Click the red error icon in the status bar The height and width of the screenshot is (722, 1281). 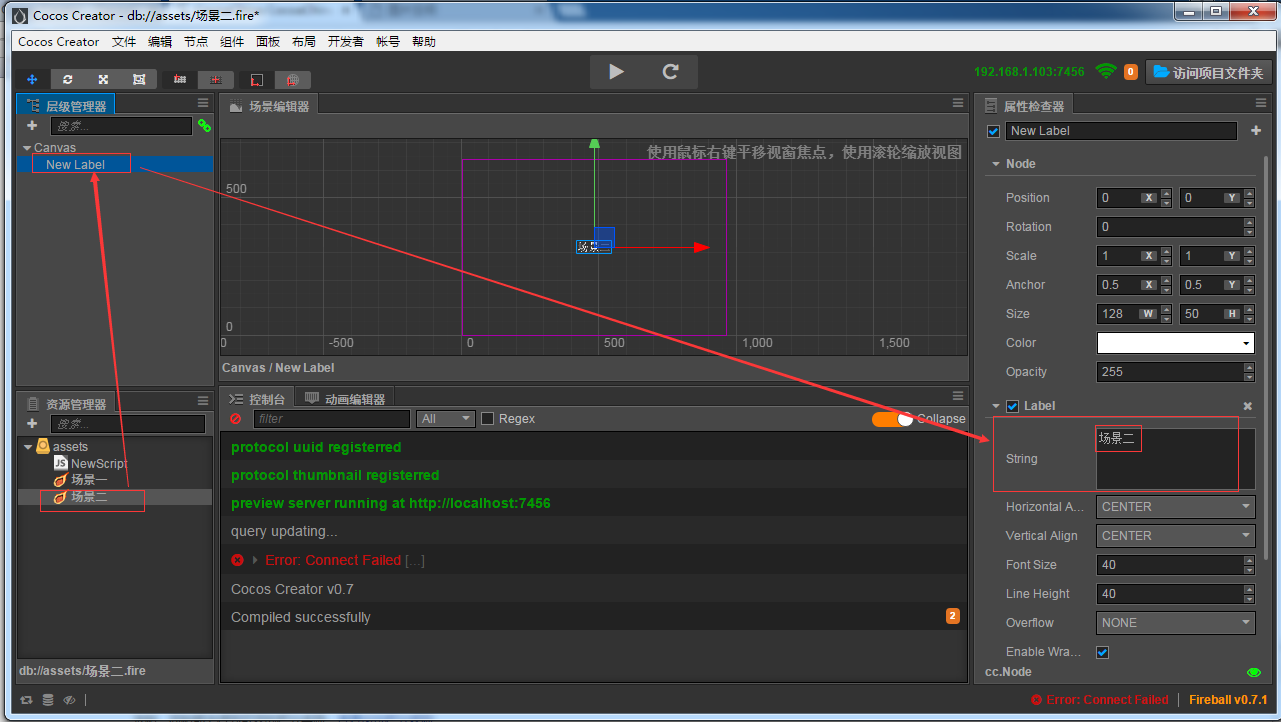(x=1037, y=700)
